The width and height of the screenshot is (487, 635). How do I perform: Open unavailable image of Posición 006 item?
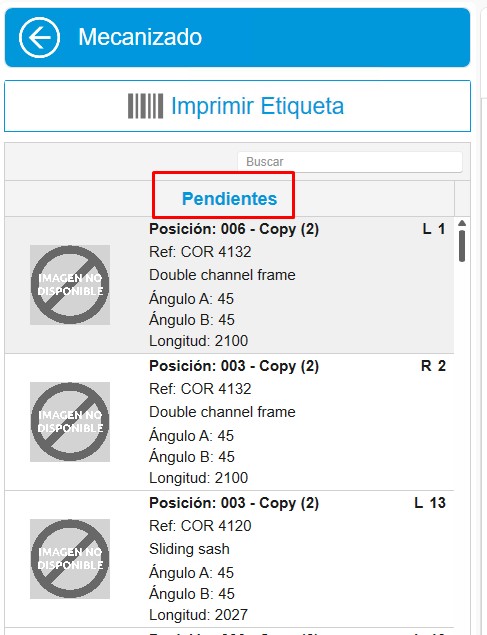click(70, 285)
